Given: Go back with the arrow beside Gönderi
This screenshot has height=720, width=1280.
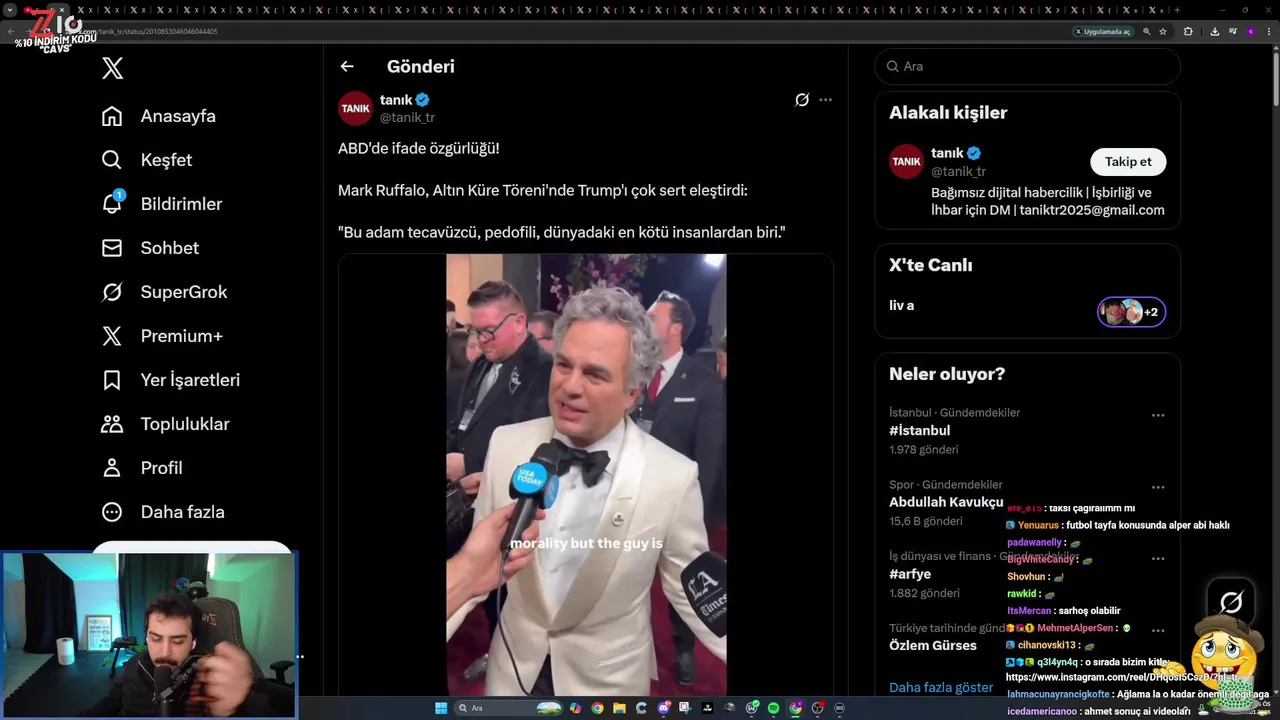Looking at the screenshot, I should click(347, 66).
